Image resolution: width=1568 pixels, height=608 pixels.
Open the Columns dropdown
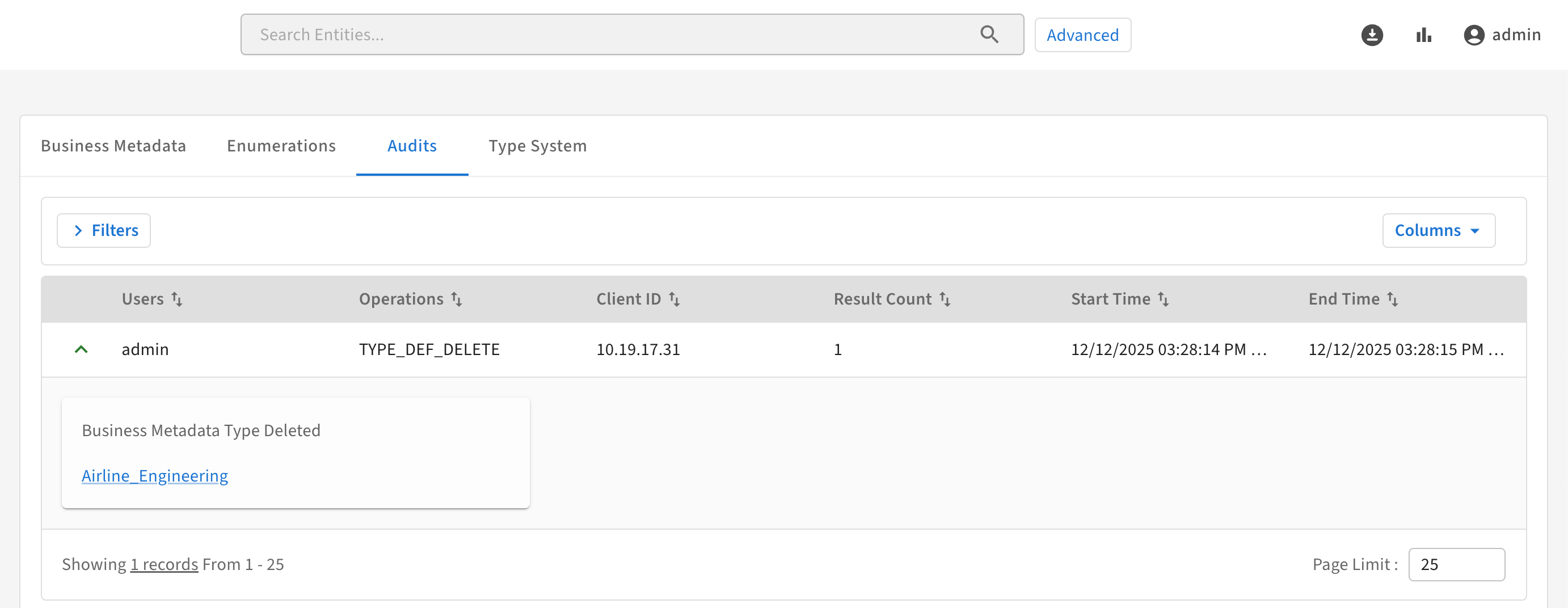coord(1438,231)
